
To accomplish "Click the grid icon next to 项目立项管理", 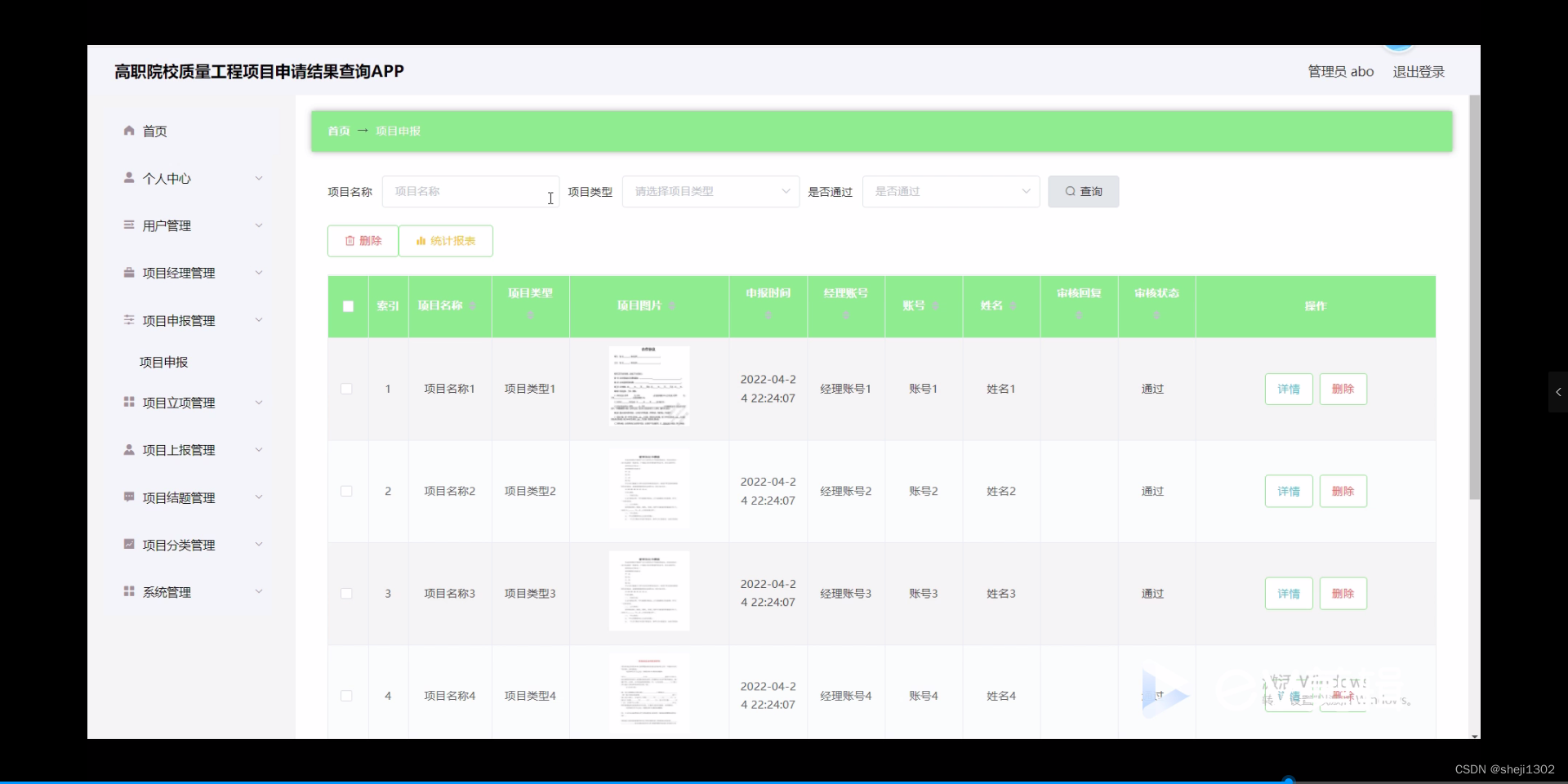I will (128, 402).
